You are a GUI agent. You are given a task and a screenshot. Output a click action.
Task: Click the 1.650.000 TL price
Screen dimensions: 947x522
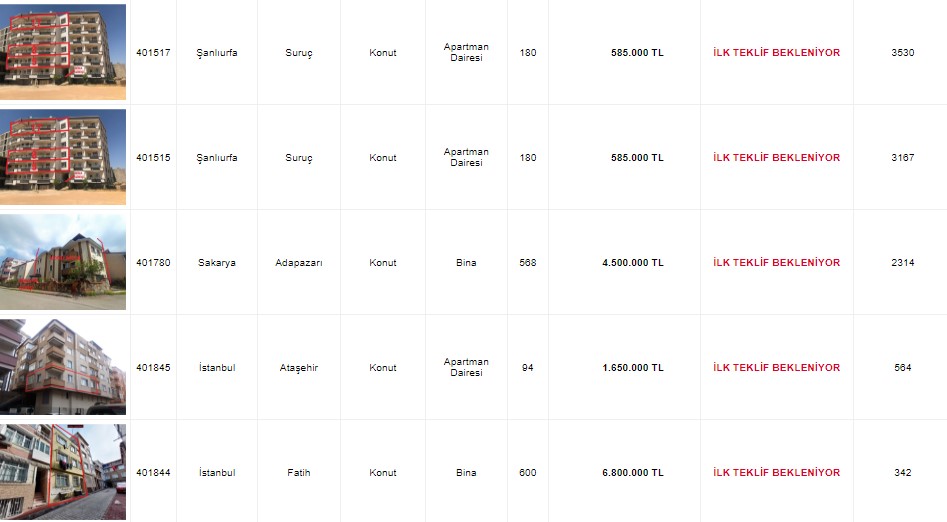click(x=632, y=368)
